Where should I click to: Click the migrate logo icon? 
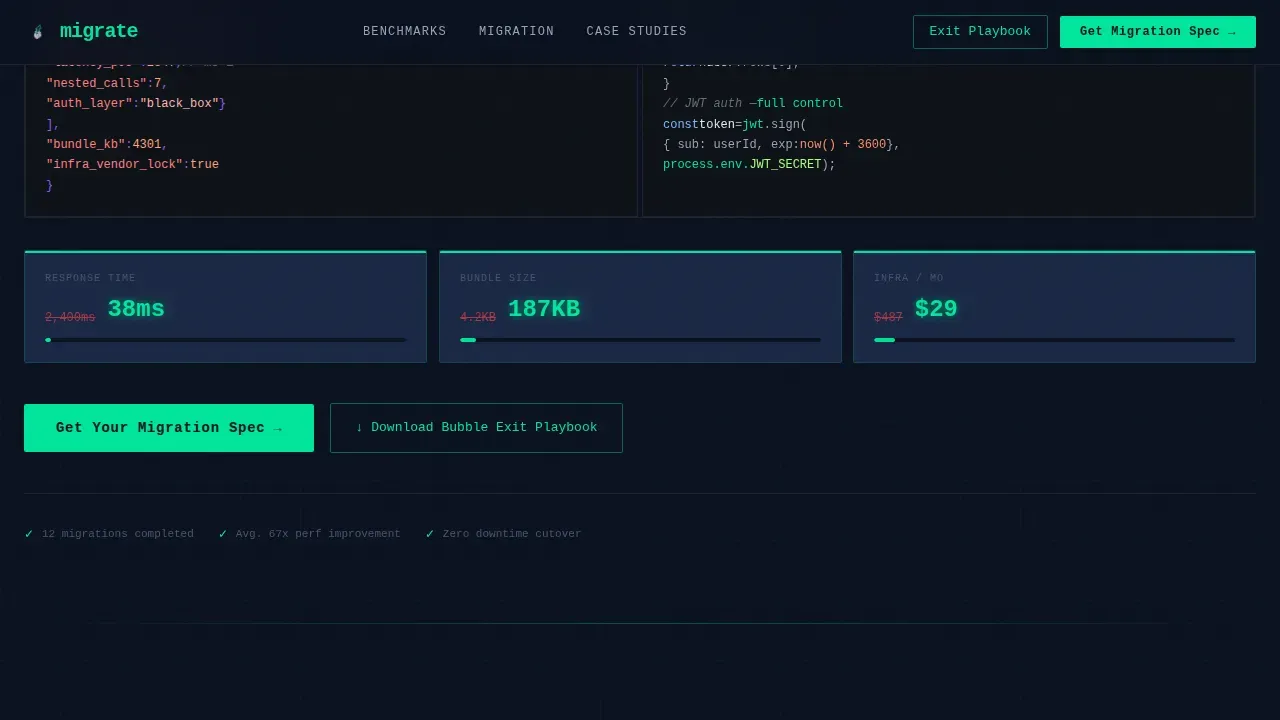tap(38, 32)
